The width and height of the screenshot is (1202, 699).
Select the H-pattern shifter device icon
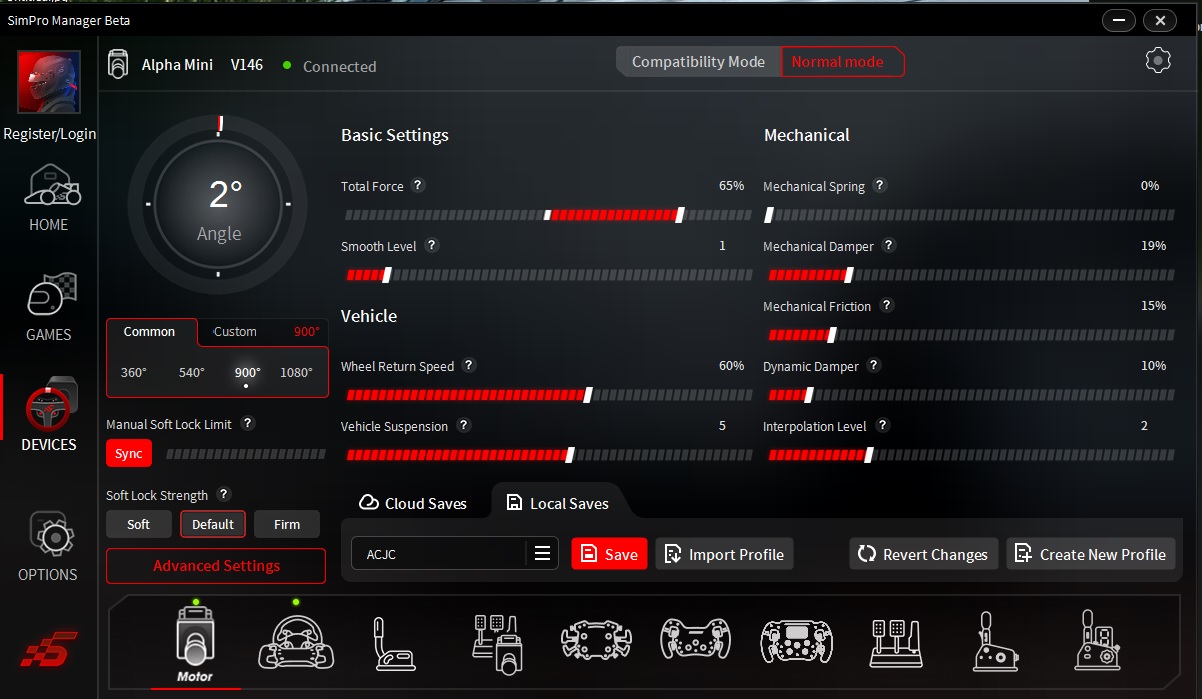[x=1098, y=641]
